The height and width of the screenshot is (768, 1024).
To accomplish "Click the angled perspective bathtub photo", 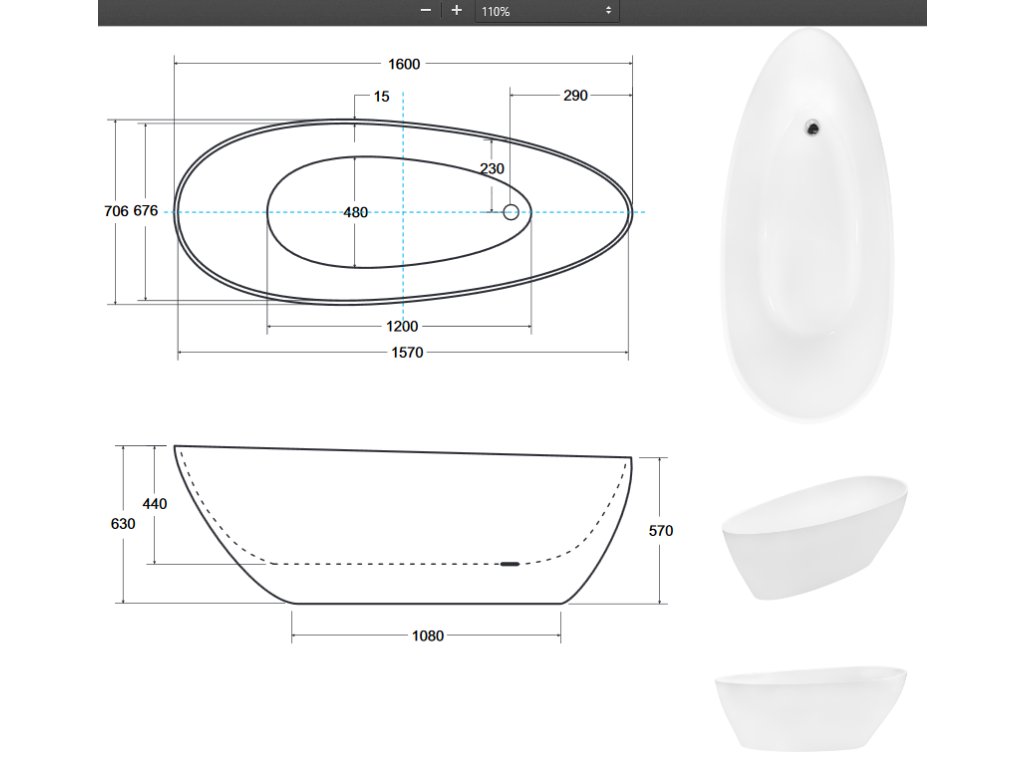I will (814, 537).
